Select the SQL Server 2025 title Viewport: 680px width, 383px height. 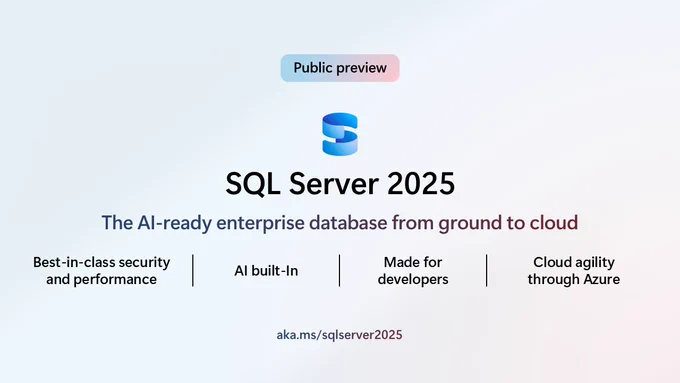tap(340, 183)
